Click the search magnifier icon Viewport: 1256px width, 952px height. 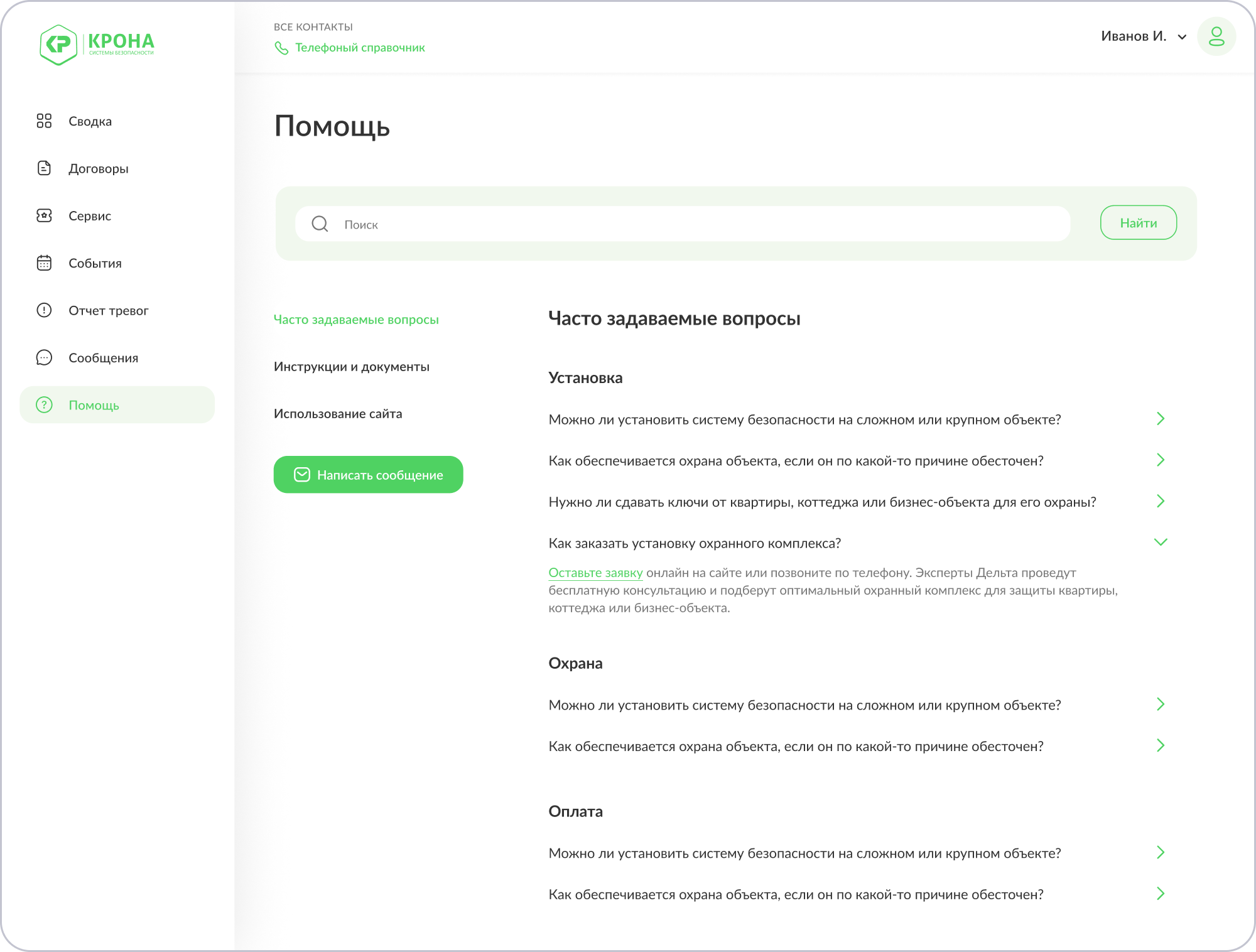320,224
